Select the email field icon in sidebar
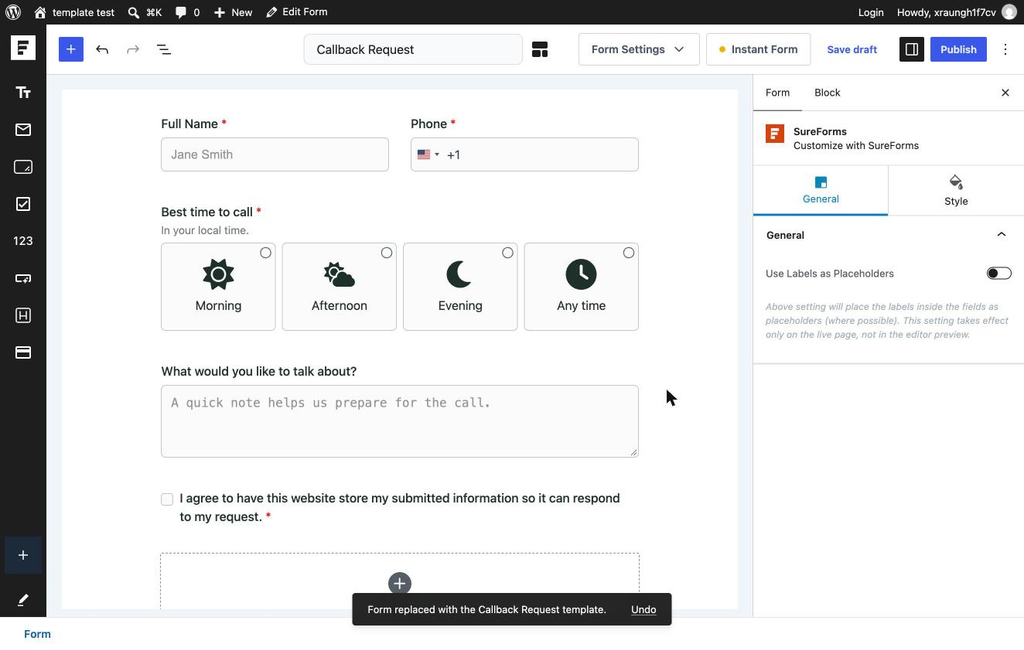The width and height of the screenshot is (1024, 650). (x=23, y=130)
